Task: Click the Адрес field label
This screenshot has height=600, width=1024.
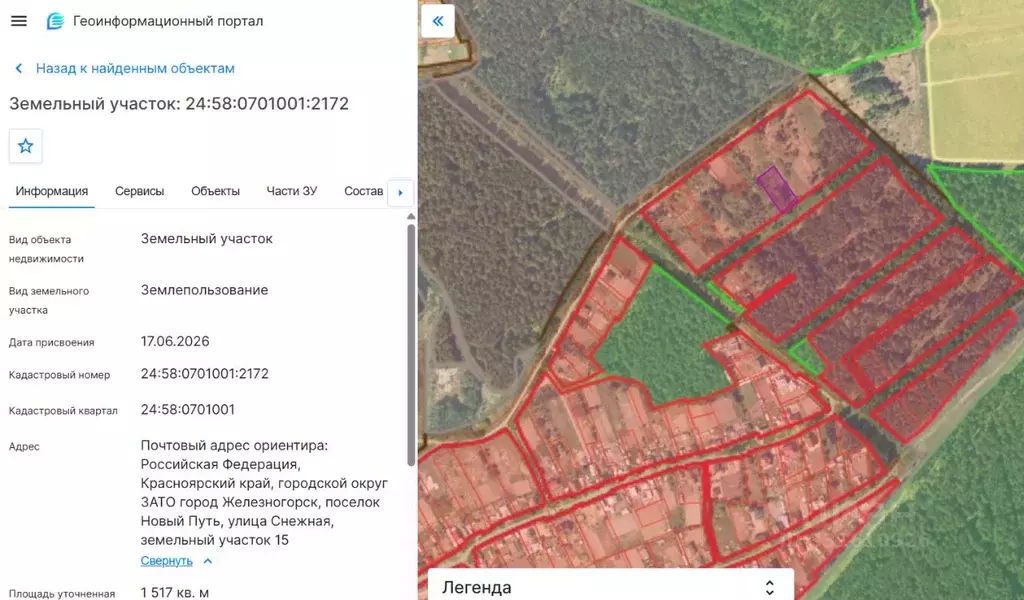Action: click(x=24, y=447)
